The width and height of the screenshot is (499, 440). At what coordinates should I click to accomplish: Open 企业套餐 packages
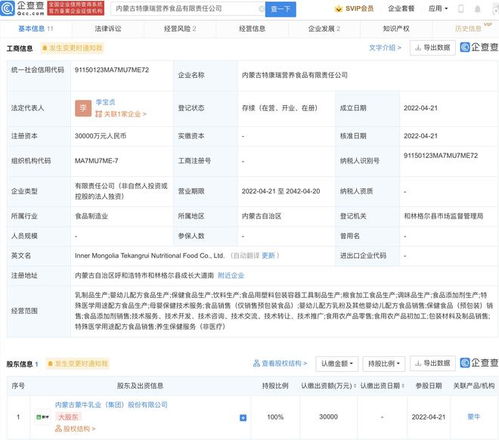(401, 9)
